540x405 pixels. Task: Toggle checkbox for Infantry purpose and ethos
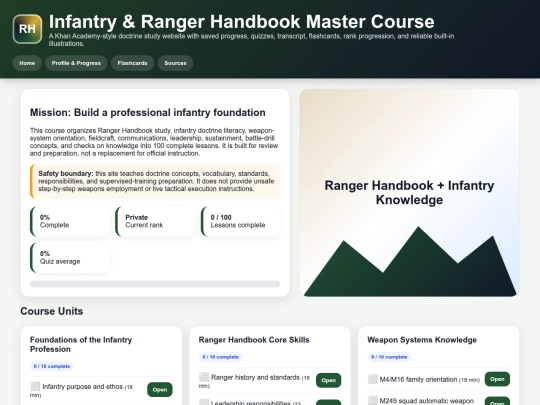pyautogui.click(x=35, y=386)
